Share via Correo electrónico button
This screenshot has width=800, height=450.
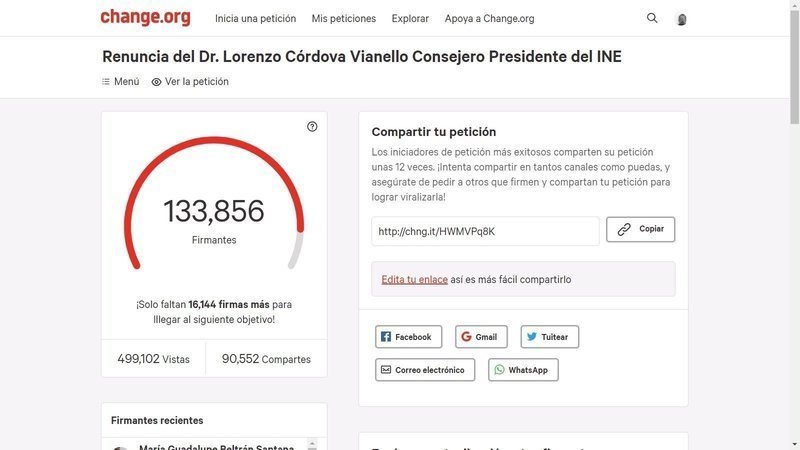coord(425,370)
